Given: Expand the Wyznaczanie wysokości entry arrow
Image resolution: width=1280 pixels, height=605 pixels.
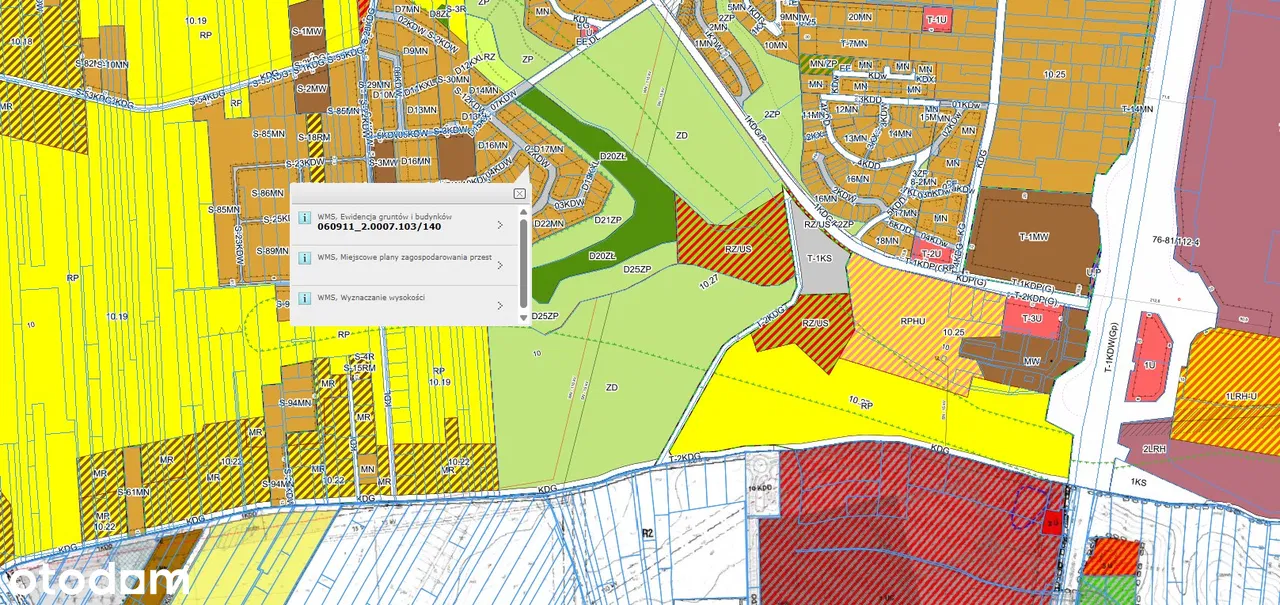Looking at the screenshot, I should pos(500,303).
